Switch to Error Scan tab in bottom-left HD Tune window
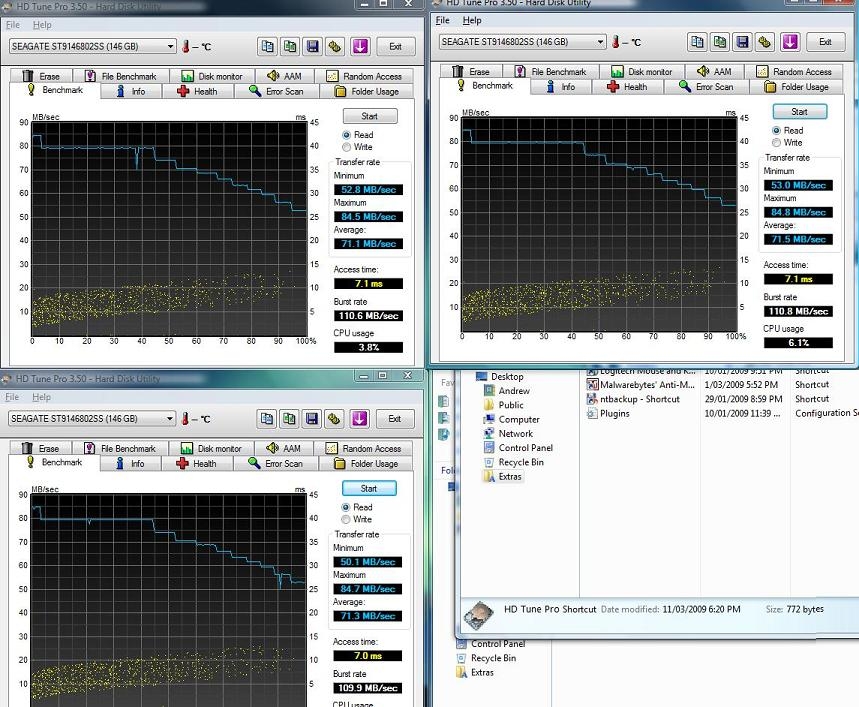Screen dimensions: 859x707 276,464
